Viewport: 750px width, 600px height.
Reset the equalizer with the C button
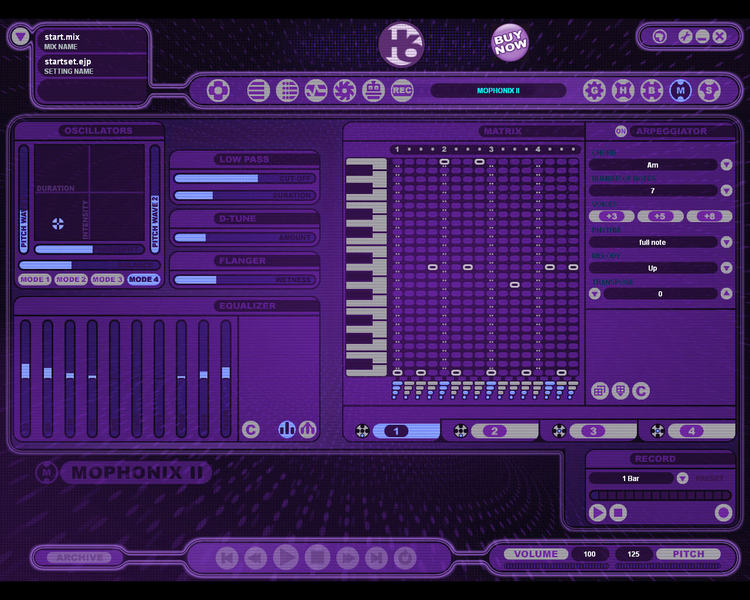click(x=251, y=430)
